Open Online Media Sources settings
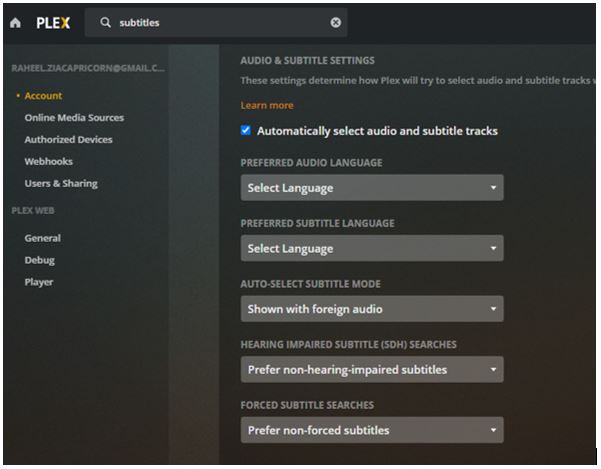Screen dimensions: 601x469 pyautogui.click(x=74, y=118)
